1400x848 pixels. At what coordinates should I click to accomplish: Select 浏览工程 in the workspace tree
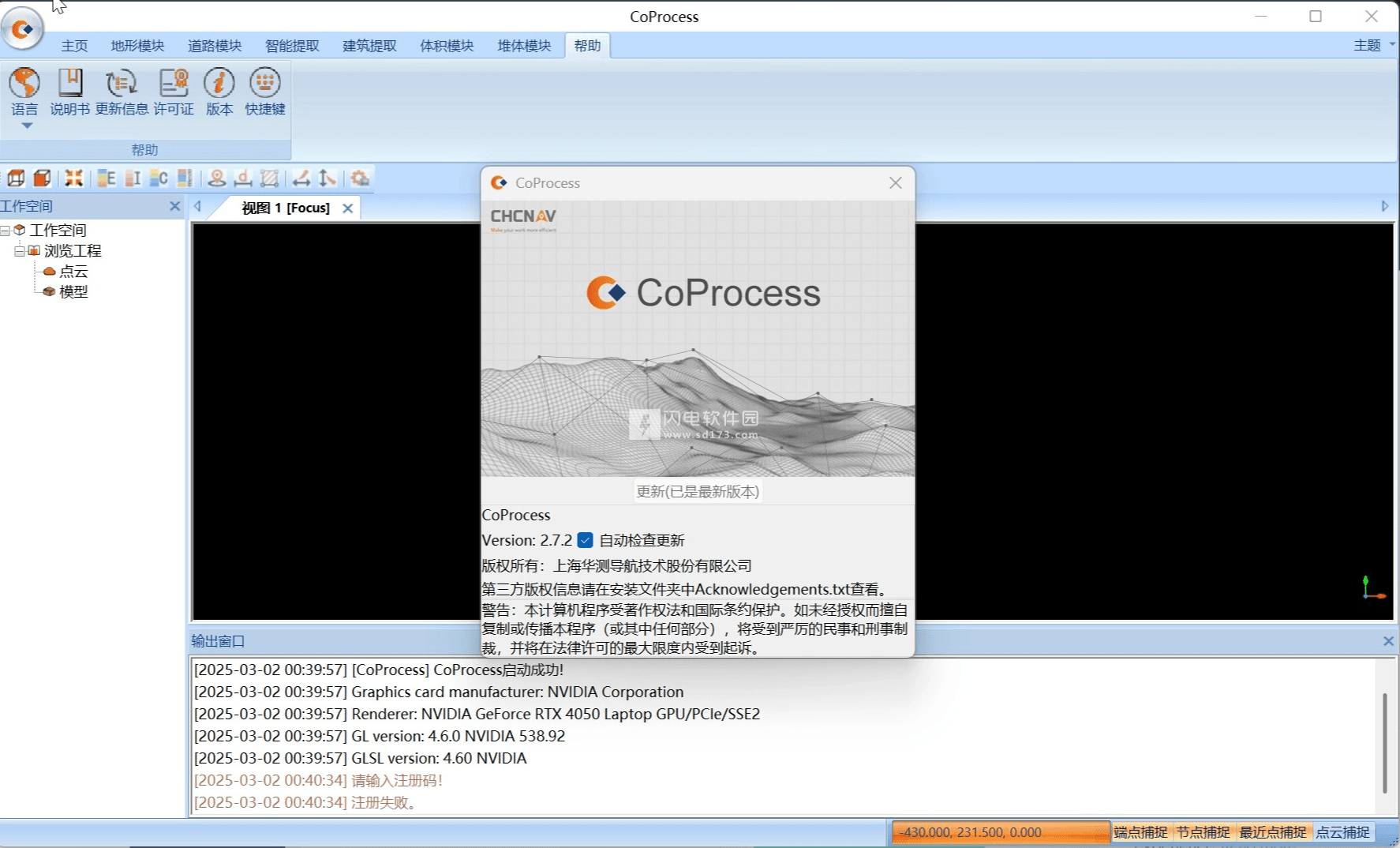pos(73,250)
